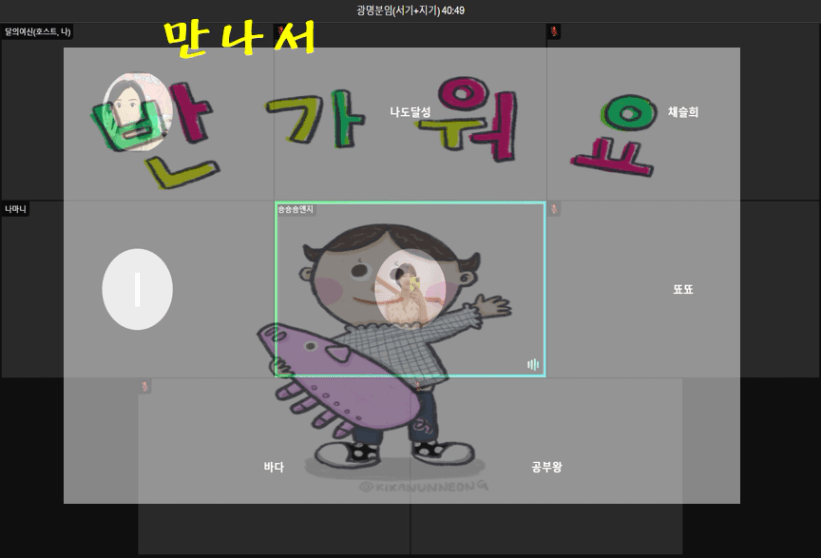Image resolution: width=821 pixels, height=558 pixels.
Task: Click the 나마니 white circular avatar
Action: (x=137, y=289)
